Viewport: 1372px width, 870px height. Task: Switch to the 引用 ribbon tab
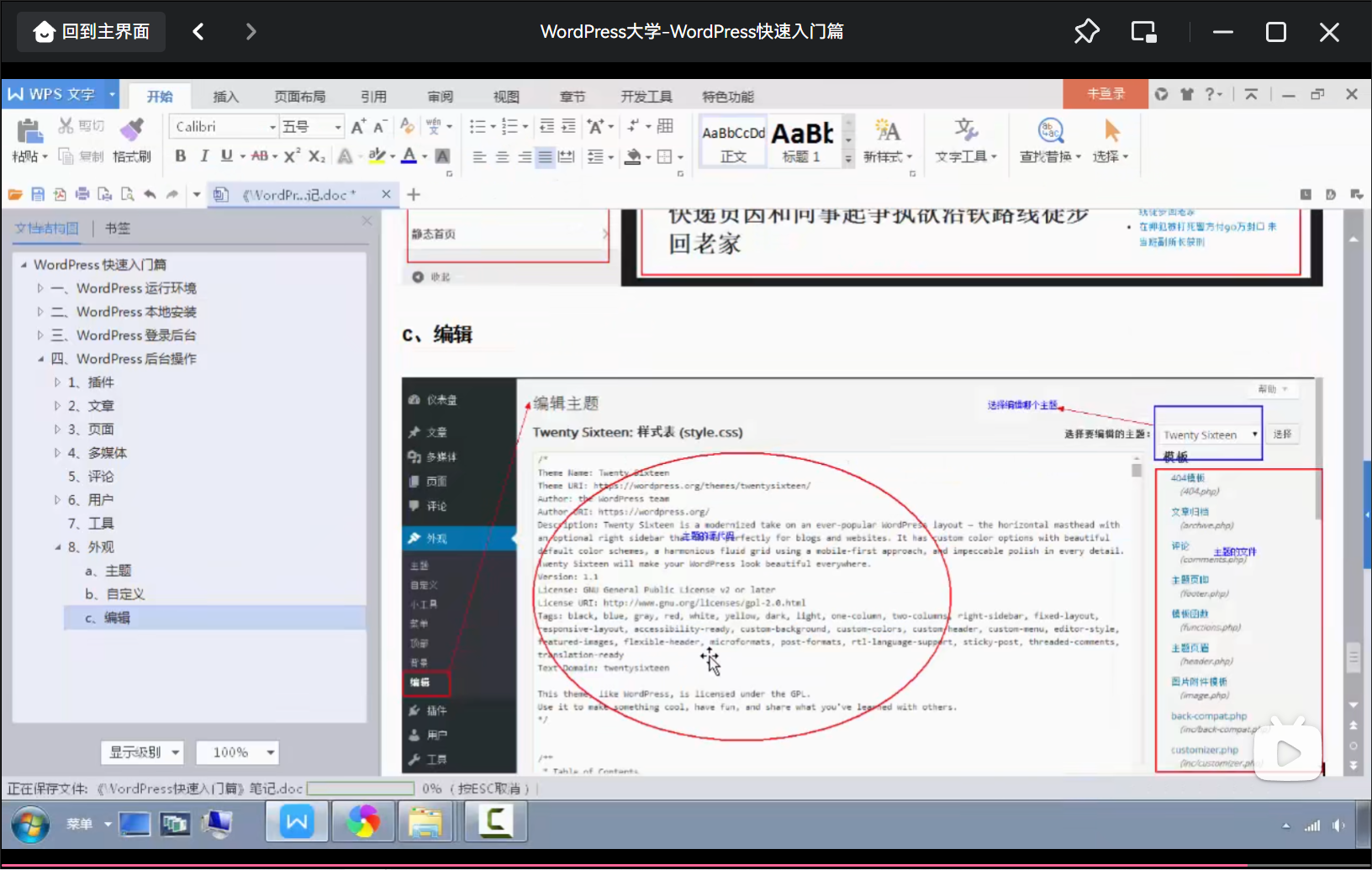373,97
